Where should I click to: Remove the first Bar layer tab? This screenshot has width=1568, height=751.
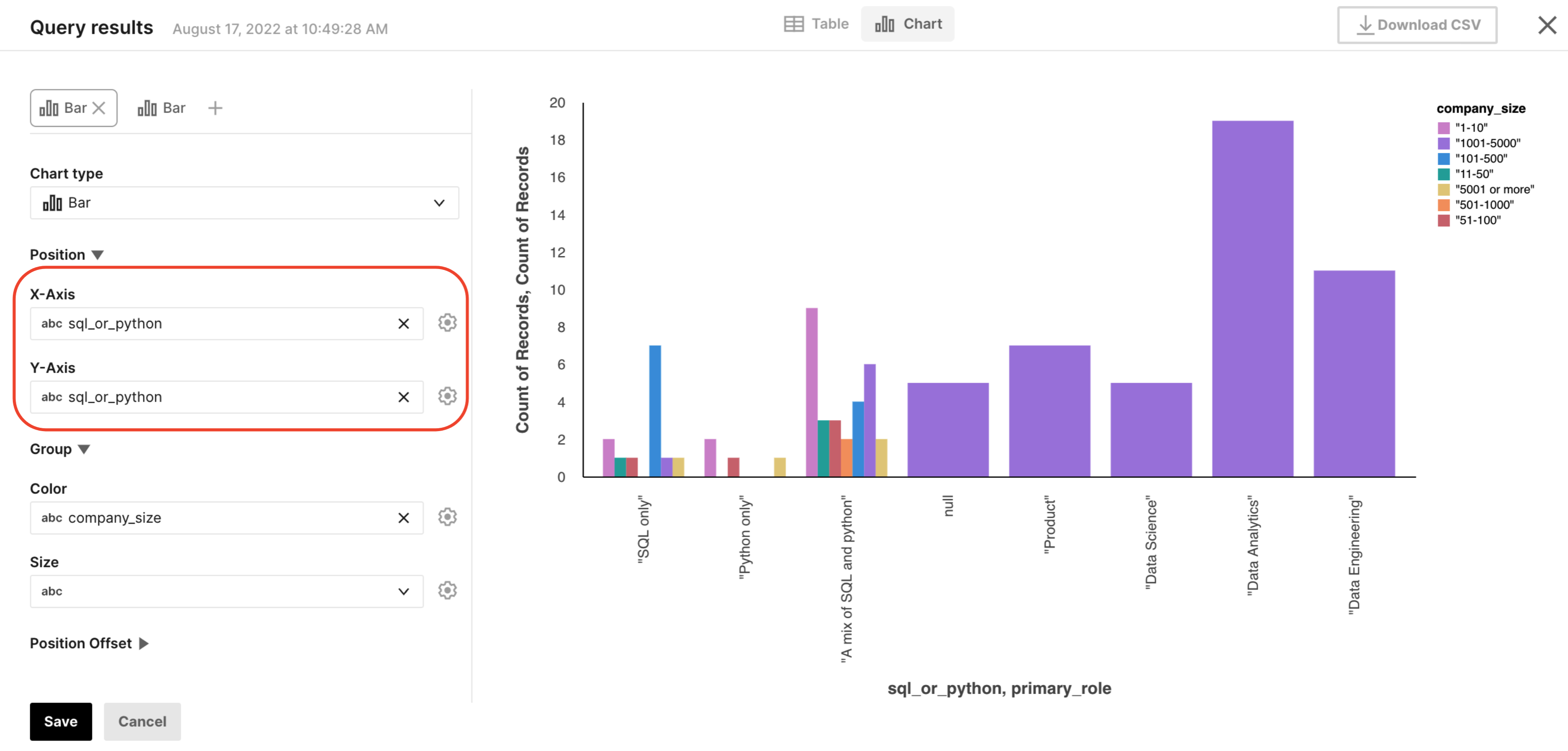point(99,108)
